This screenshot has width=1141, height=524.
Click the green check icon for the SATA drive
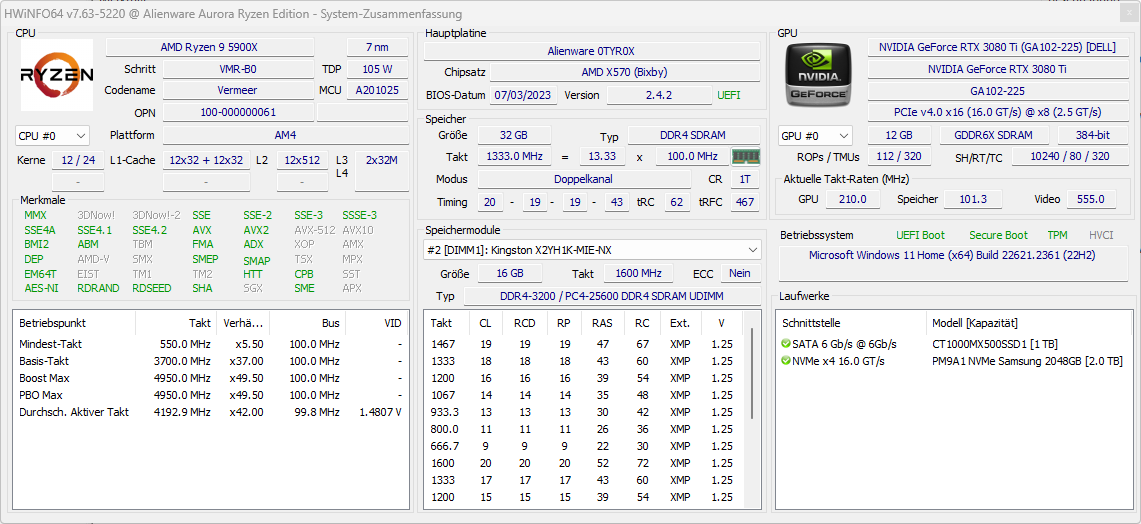pyautogui.click(x=785, y=344)
